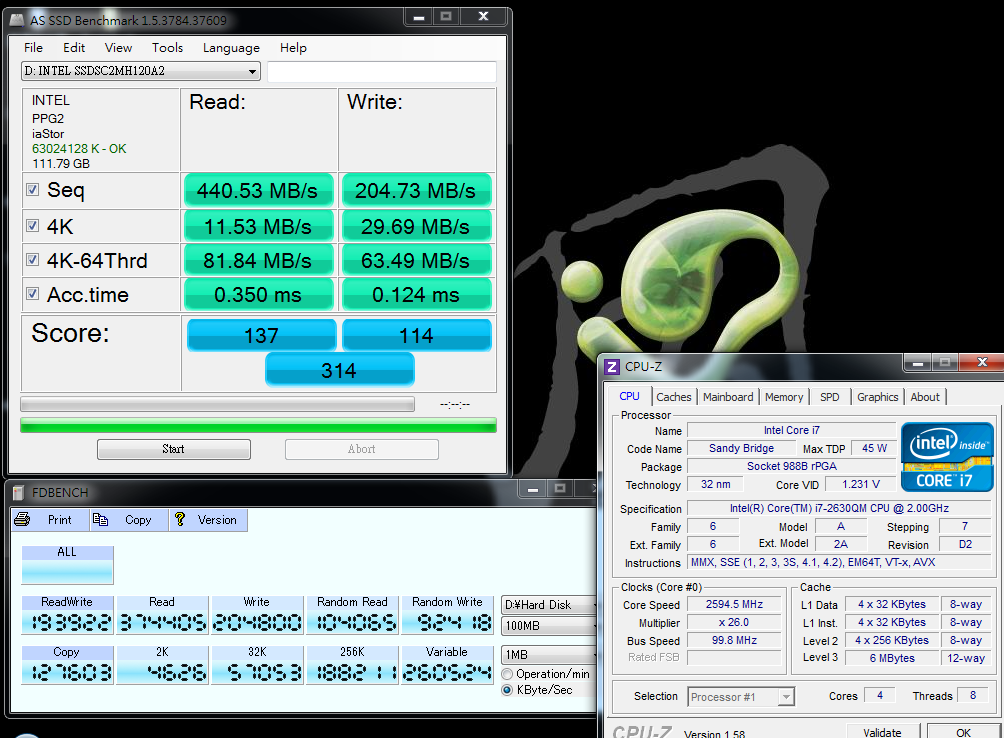
Task: Open the View menu in AS SSD
Action: (x=118, y=48)
